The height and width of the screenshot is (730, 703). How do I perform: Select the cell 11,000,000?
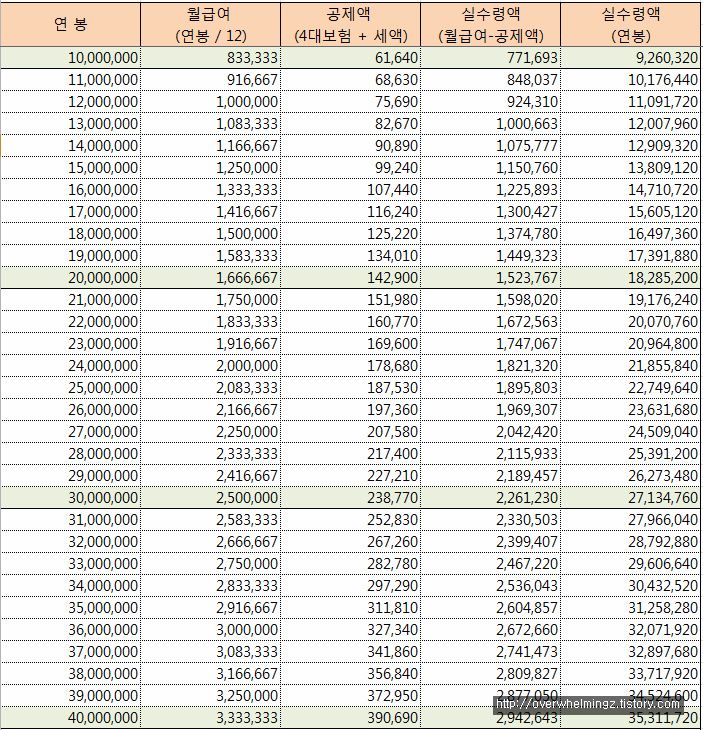[x=70, y=80]
